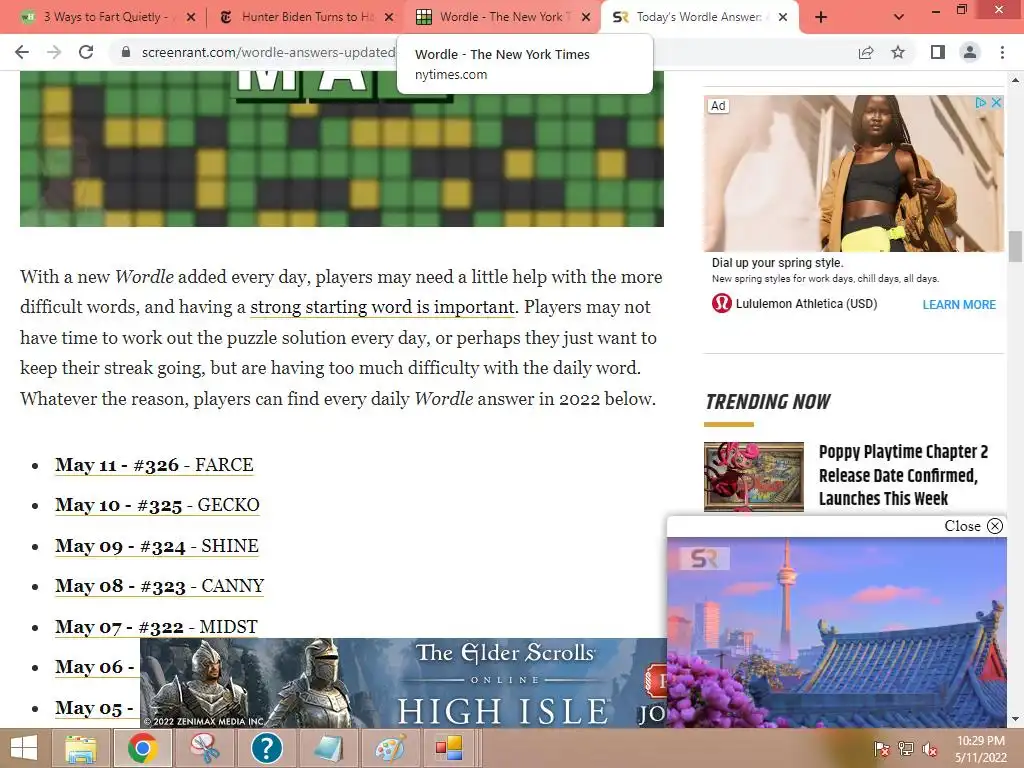Open the Lululemon model ad image

pos(854,173)
